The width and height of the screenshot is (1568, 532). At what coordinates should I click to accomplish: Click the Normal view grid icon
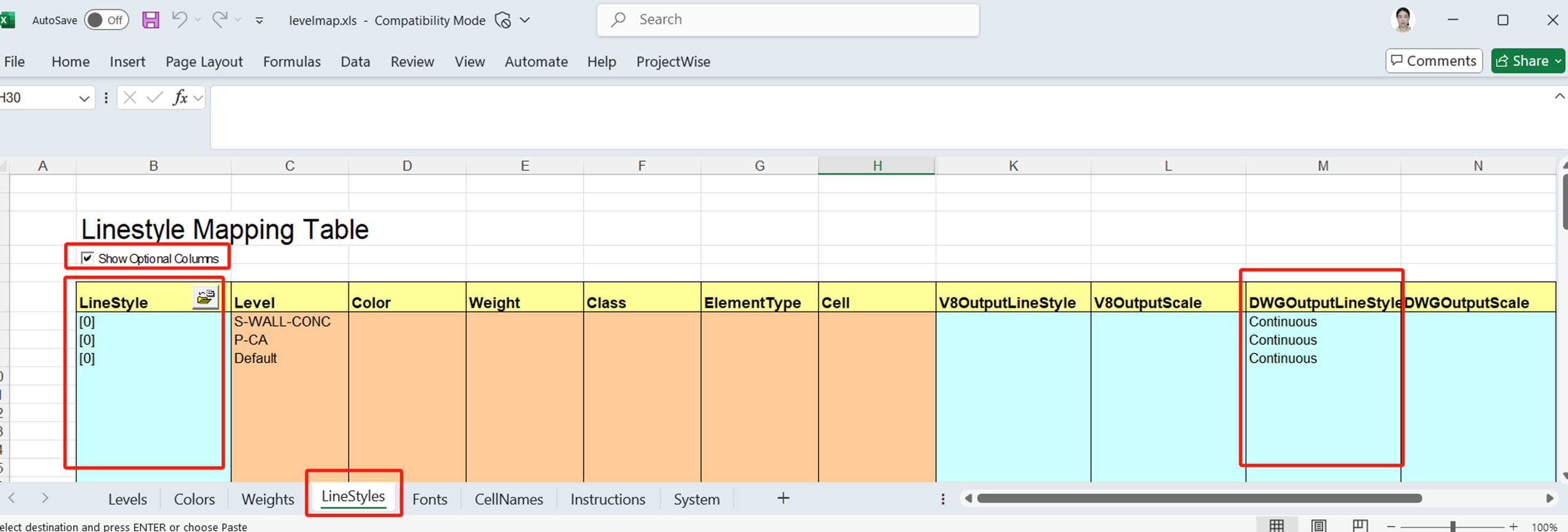click(1276, 526)
